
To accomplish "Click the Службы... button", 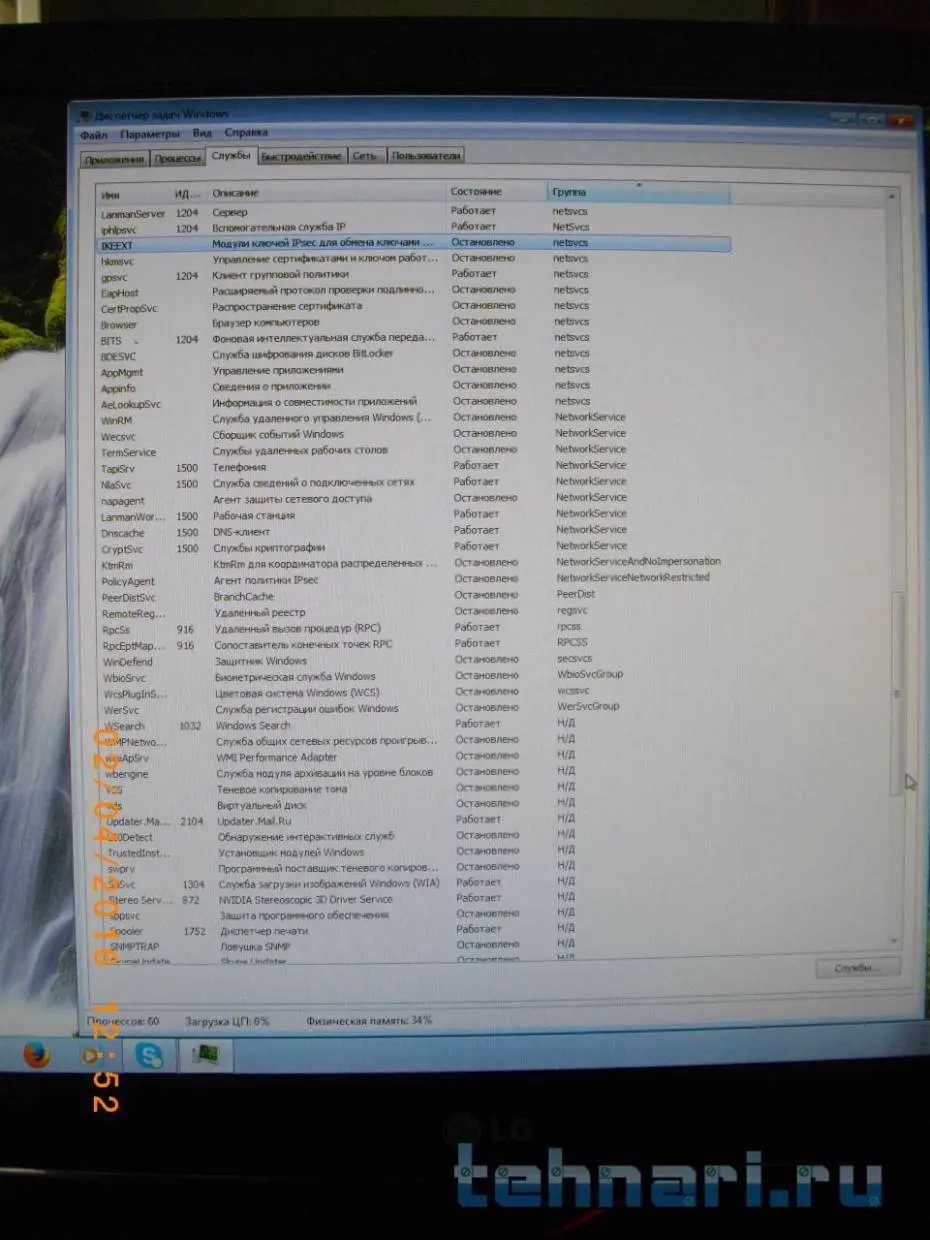I will coord(858,968).
